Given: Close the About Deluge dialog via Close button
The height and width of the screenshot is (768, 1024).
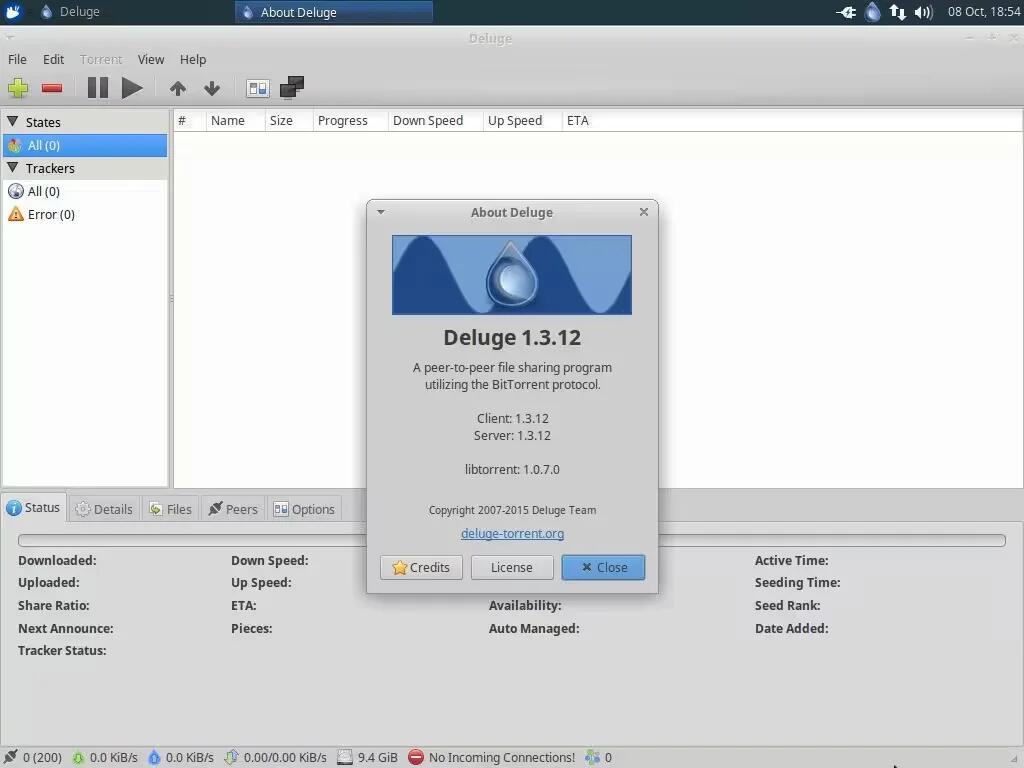Looking at the screenshot, I should coord(603,568).
